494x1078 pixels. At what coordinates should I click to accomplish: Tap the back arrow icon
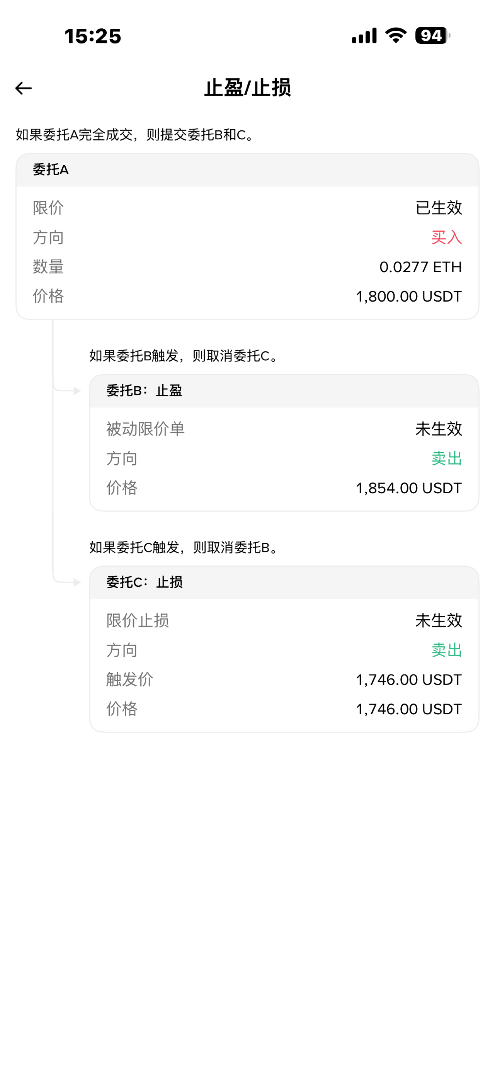click(x=23, y=88)
